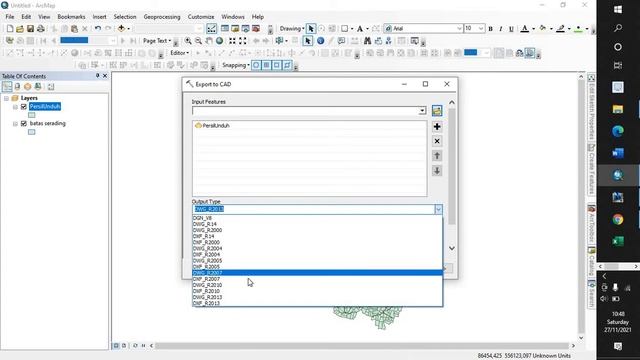
Task: Open Microsoft Edge from the taskbar
Action: pos(618,131)
